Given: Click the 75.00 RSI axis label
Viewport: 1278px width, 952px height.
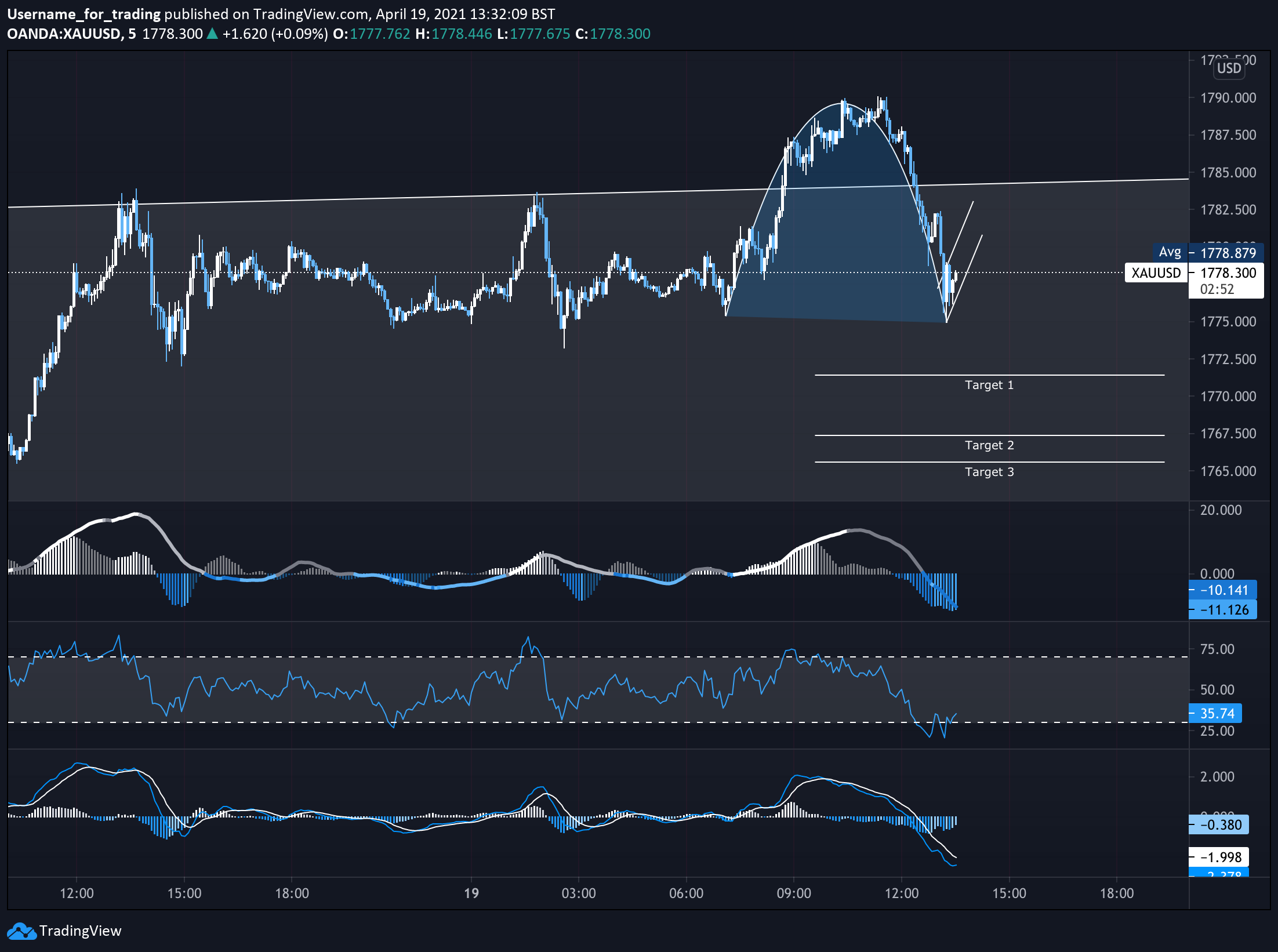Looking at the screenshot, I should 1217,649.
